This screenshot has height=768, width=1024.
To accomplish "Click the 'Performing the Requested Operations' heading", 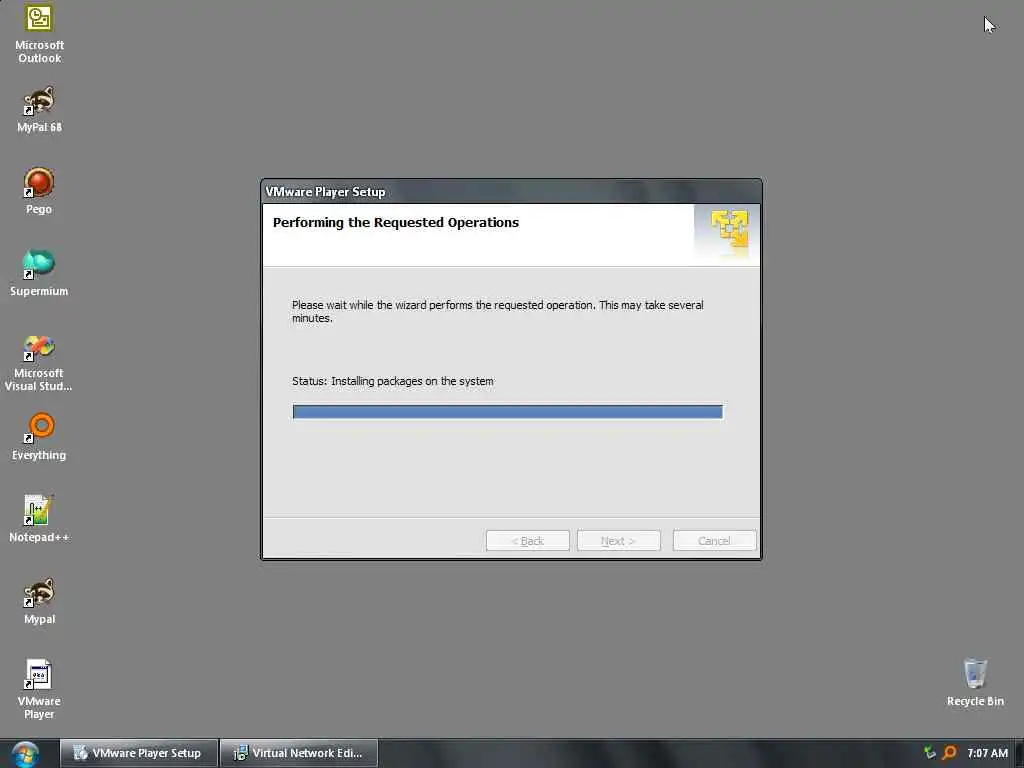I will 396,223.
